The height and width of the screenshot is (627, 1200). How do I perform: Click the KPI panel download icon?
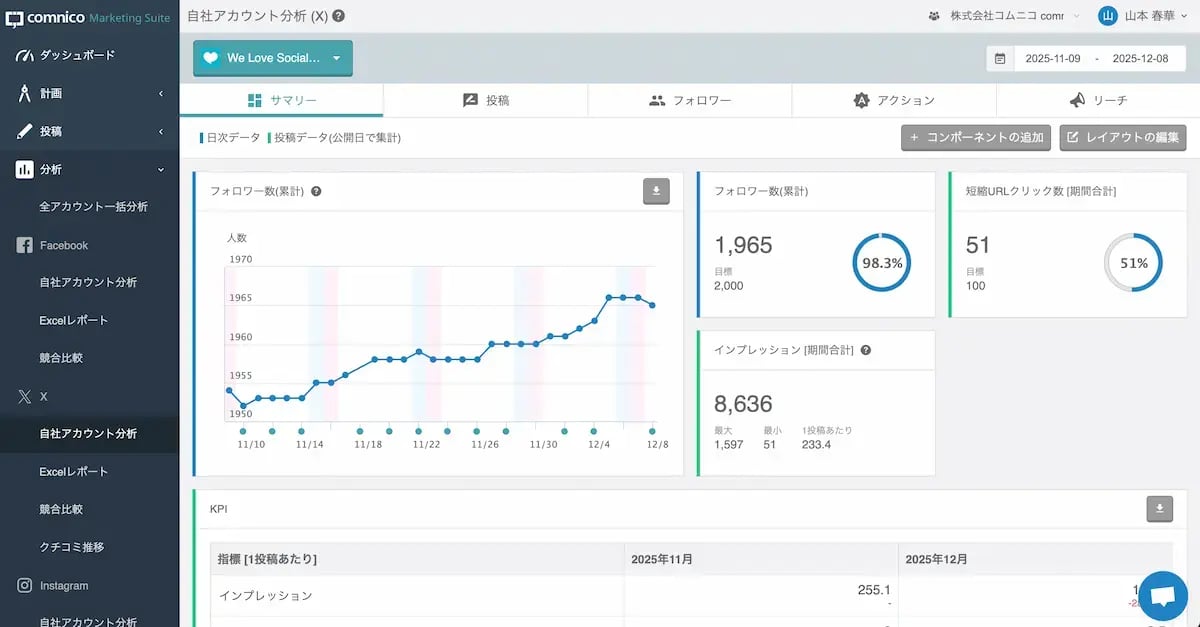pos(1159,509)
